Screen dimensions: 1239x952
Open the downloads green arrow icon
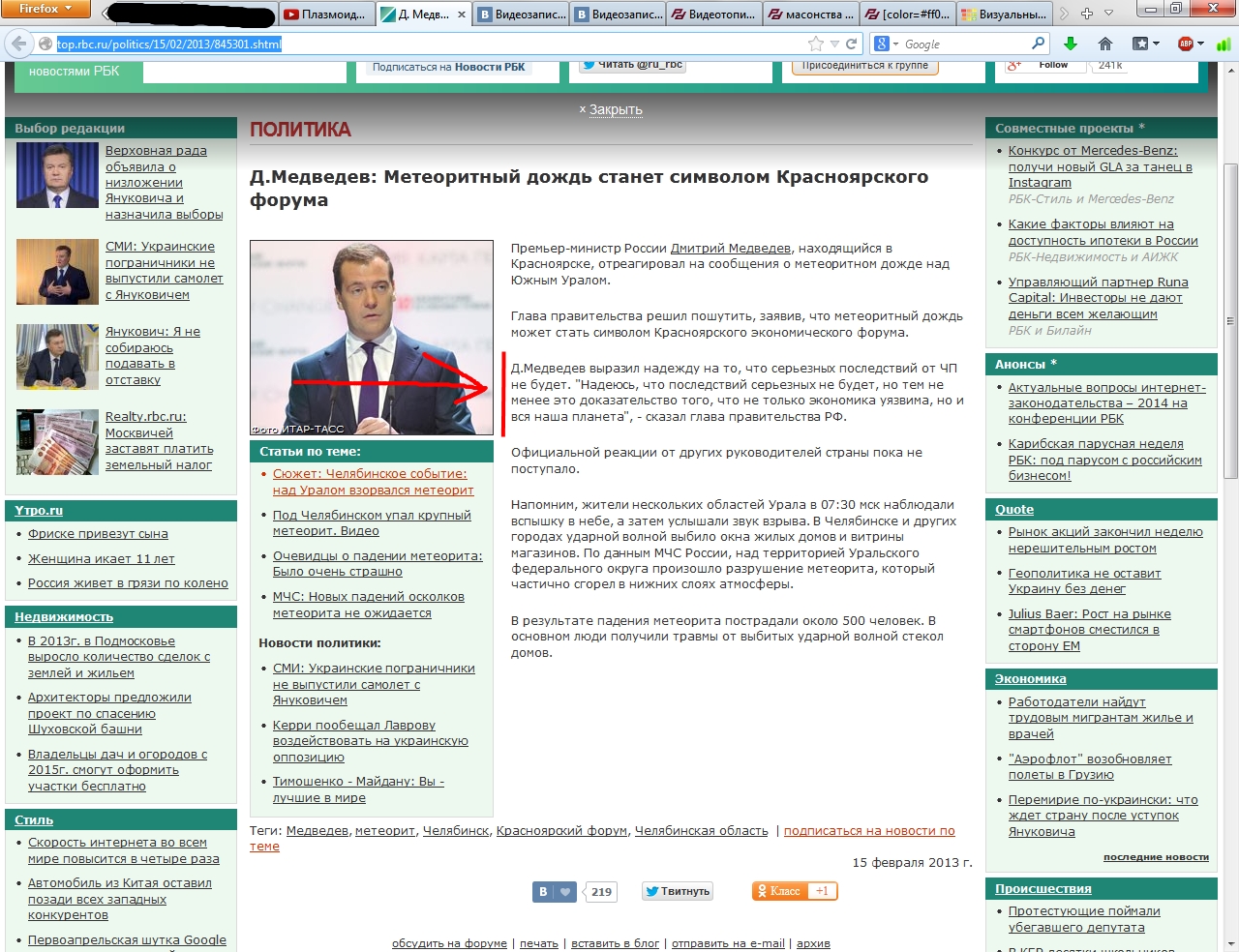tap(1071, 44)
